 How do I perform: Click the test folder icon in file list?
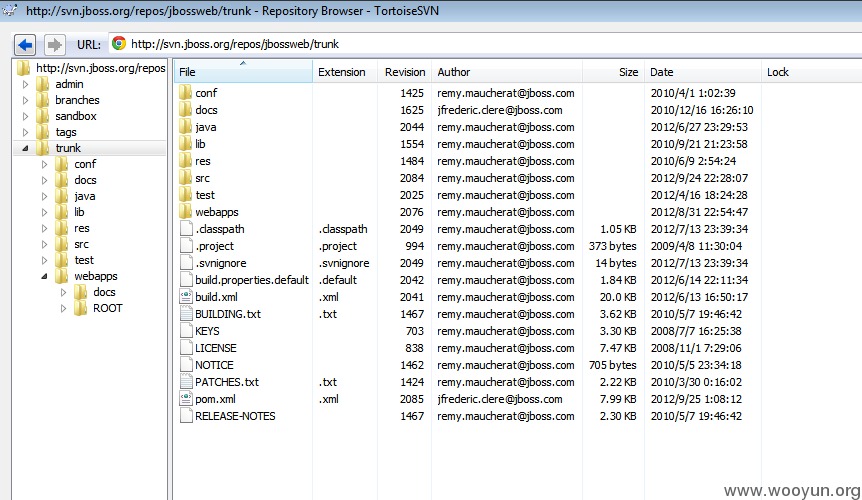click(x=186, y=195)
